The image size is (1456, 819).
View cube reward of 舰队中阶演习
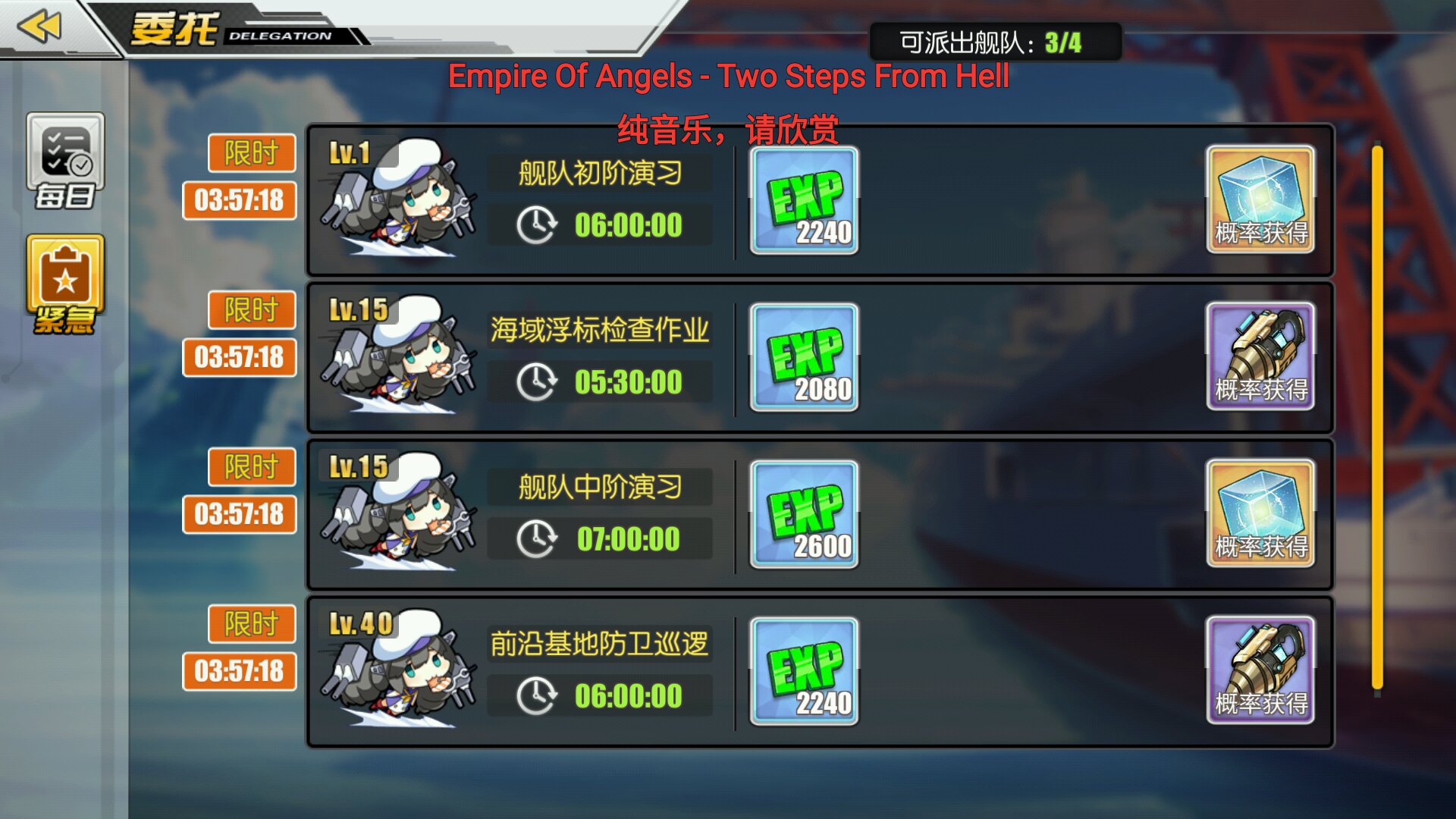(x=1260, y=513)
